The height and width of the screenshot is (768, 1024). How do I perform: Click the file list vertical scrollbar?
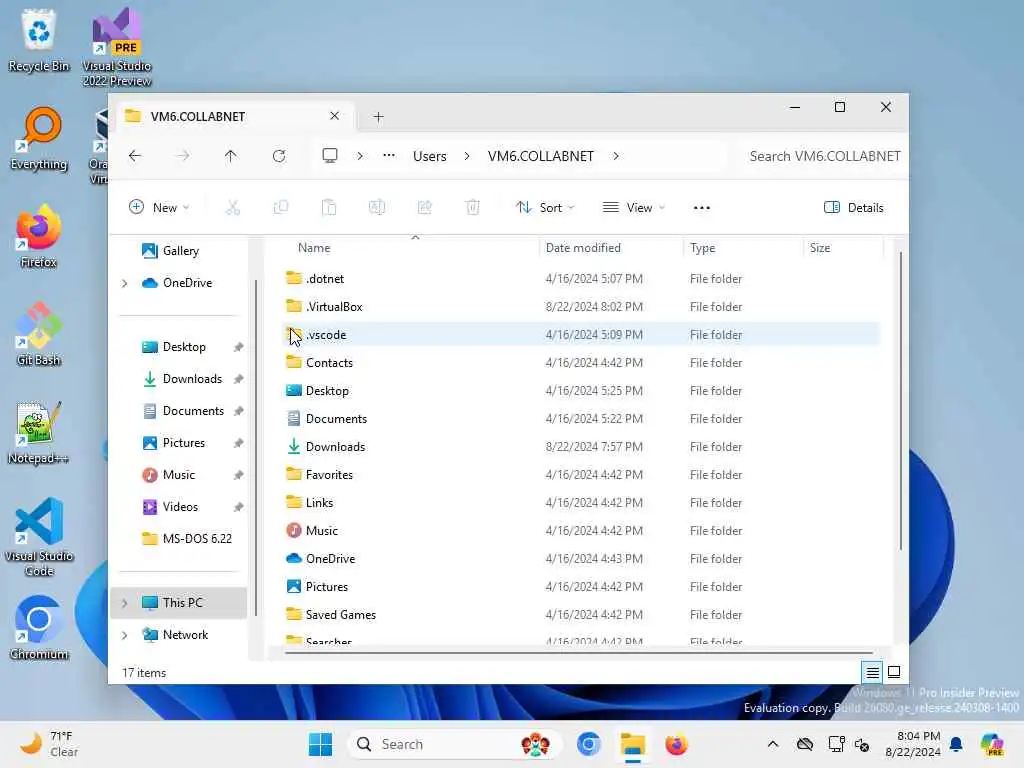pyautogui.click(x=901, y=402)
